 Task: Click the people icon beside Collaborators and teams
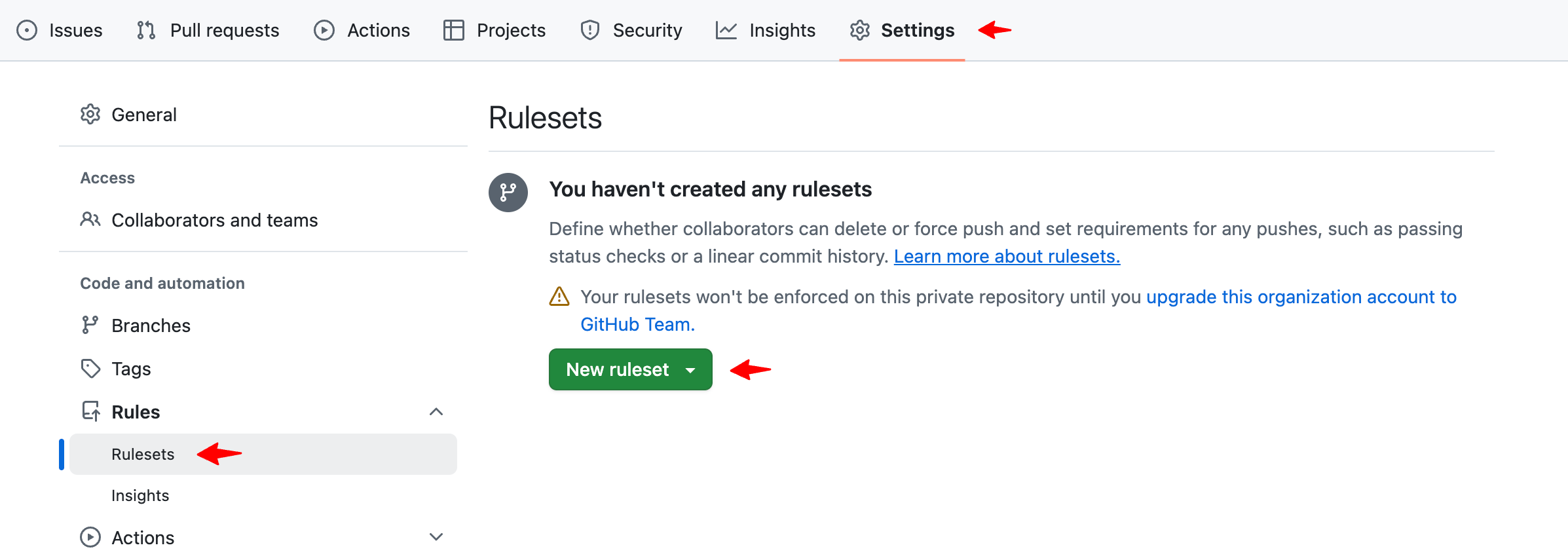coord(91,220)
